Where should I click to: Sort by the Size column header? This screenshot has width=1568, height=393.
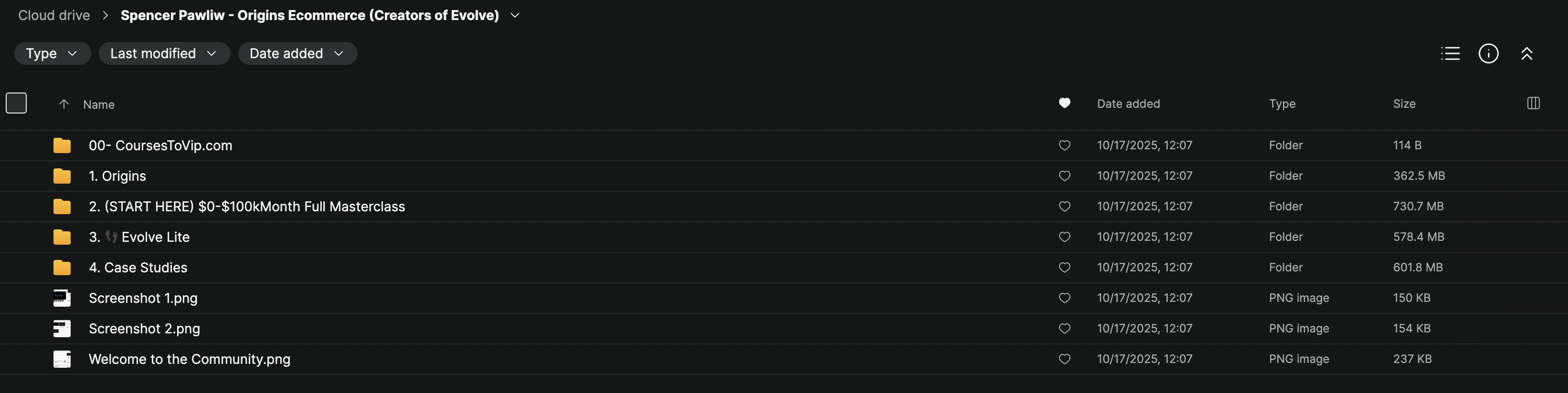point(1404,104)
